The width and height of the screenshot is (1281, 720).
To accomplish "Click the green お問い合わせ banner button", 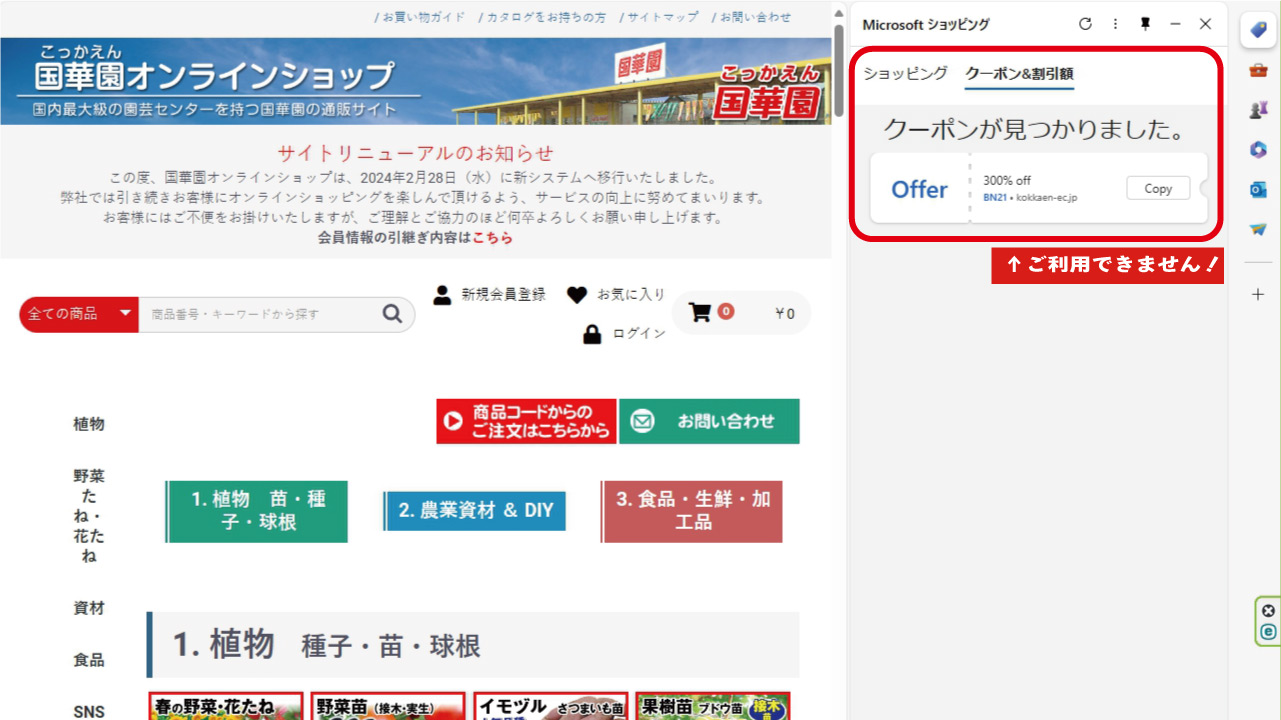I will [709, 422].
